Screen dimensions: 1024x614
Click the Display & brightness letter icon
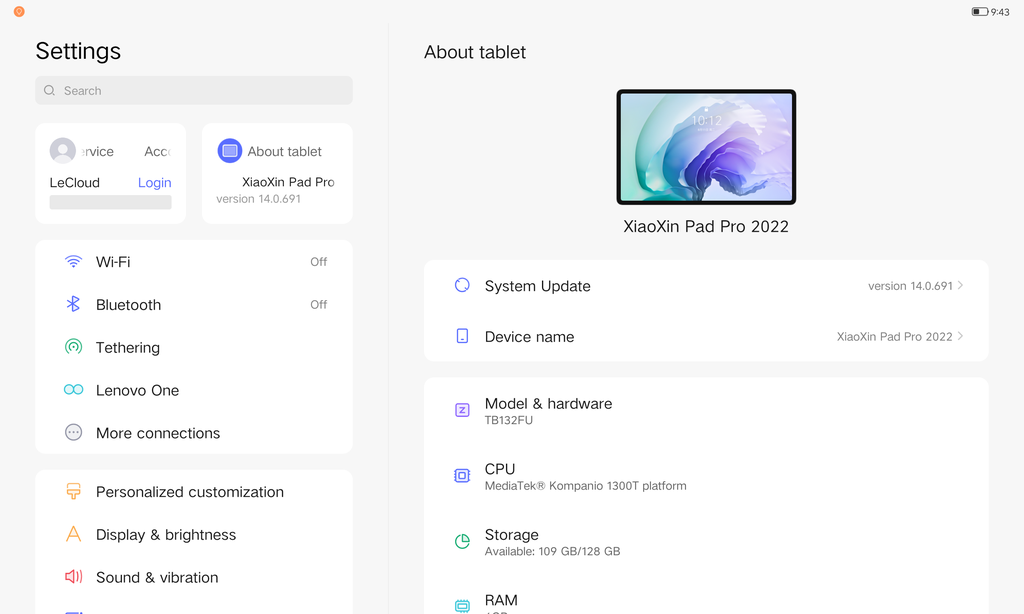tap(73, 534)
